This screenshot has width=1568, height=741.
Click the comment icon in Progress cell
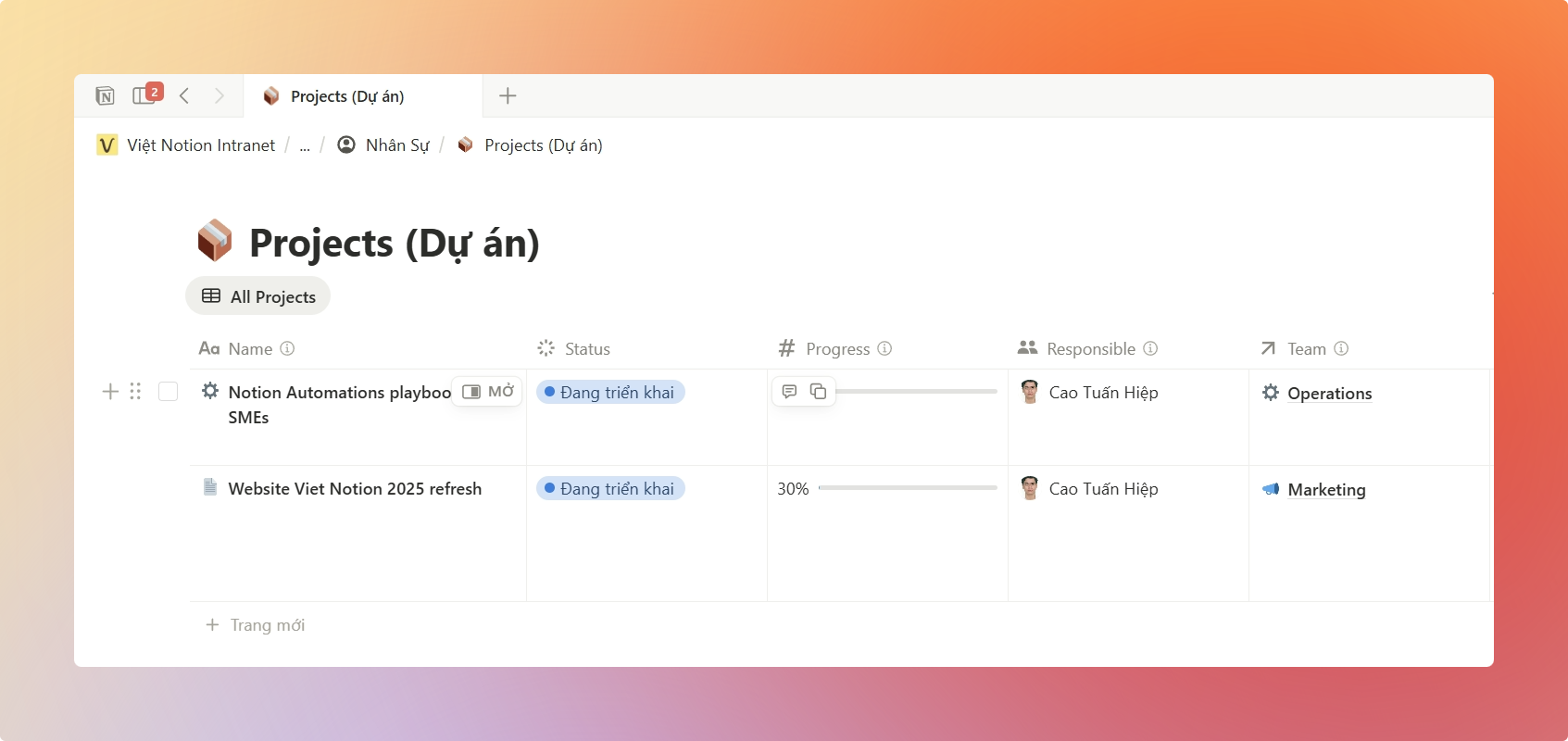pyautogui.click(x=789, y=392)
